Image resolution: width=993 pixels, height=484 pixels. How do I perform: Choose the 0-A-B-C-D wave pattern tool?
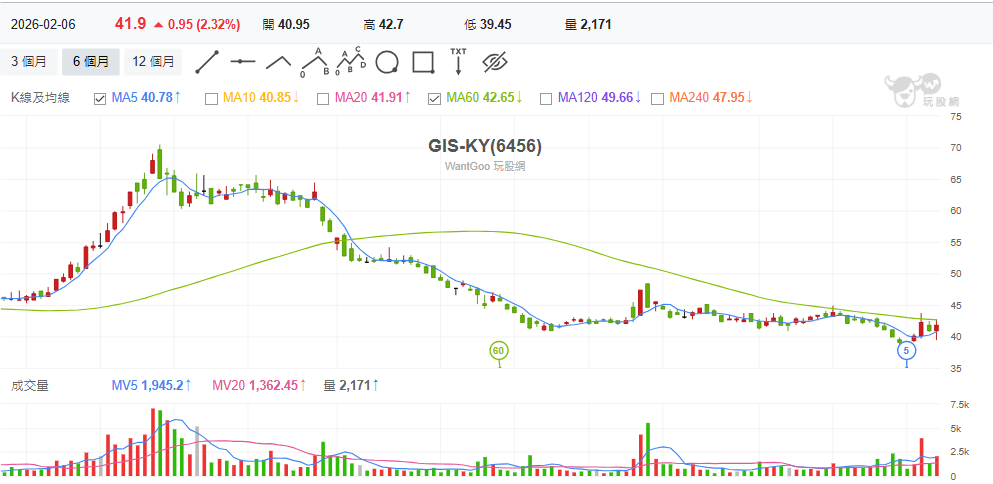[351, 62]
